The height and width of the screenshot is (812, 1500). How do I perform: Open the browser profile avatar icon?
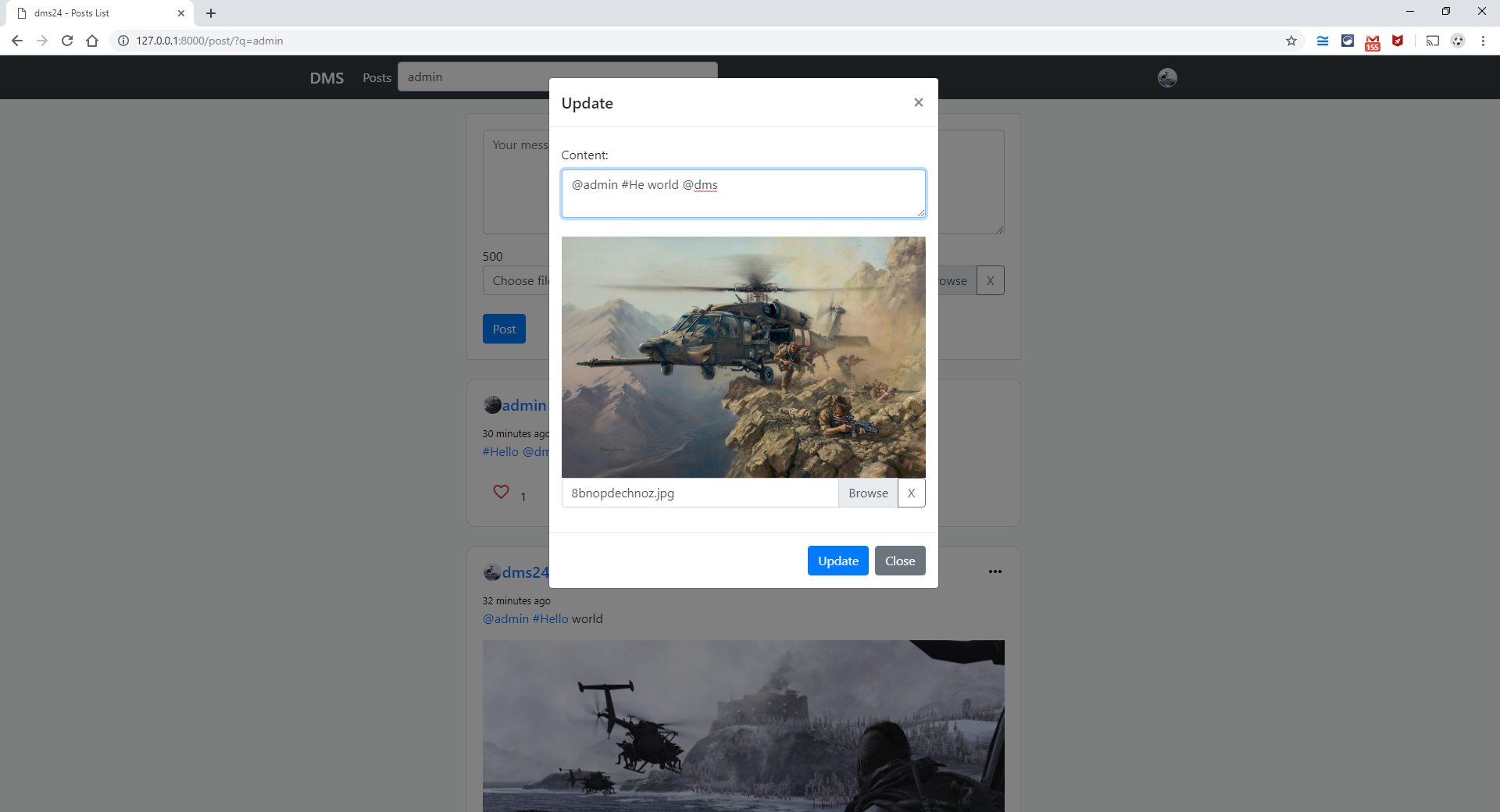coord(1458,41)
